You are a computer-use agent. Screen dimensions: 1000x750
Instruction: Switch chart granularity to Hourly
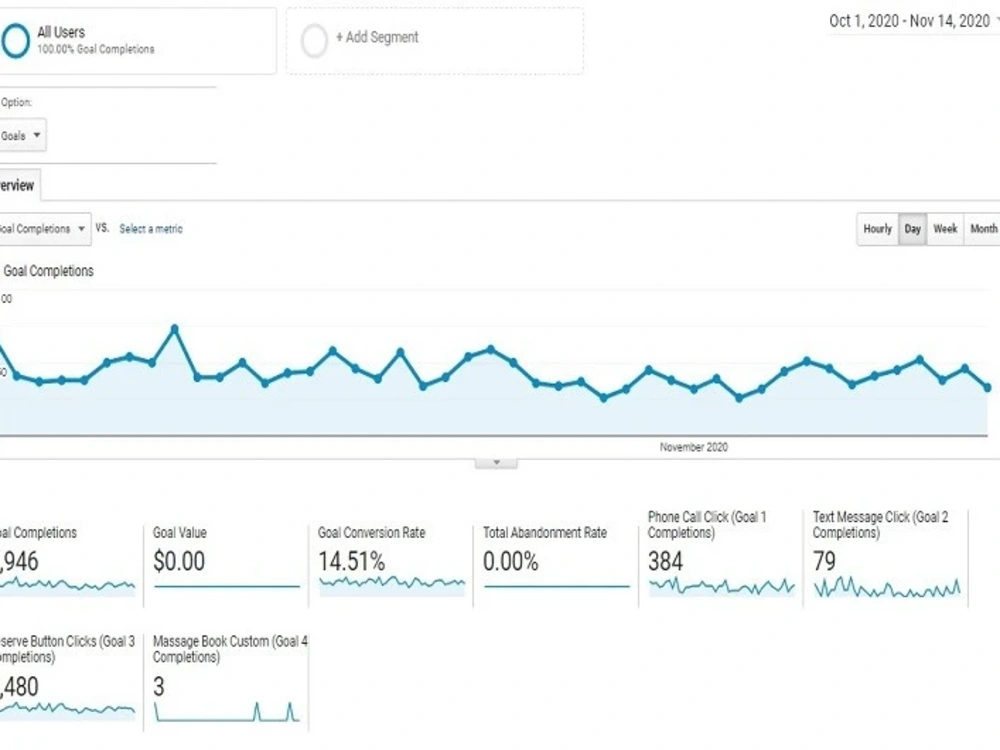(x=878, y=229)
